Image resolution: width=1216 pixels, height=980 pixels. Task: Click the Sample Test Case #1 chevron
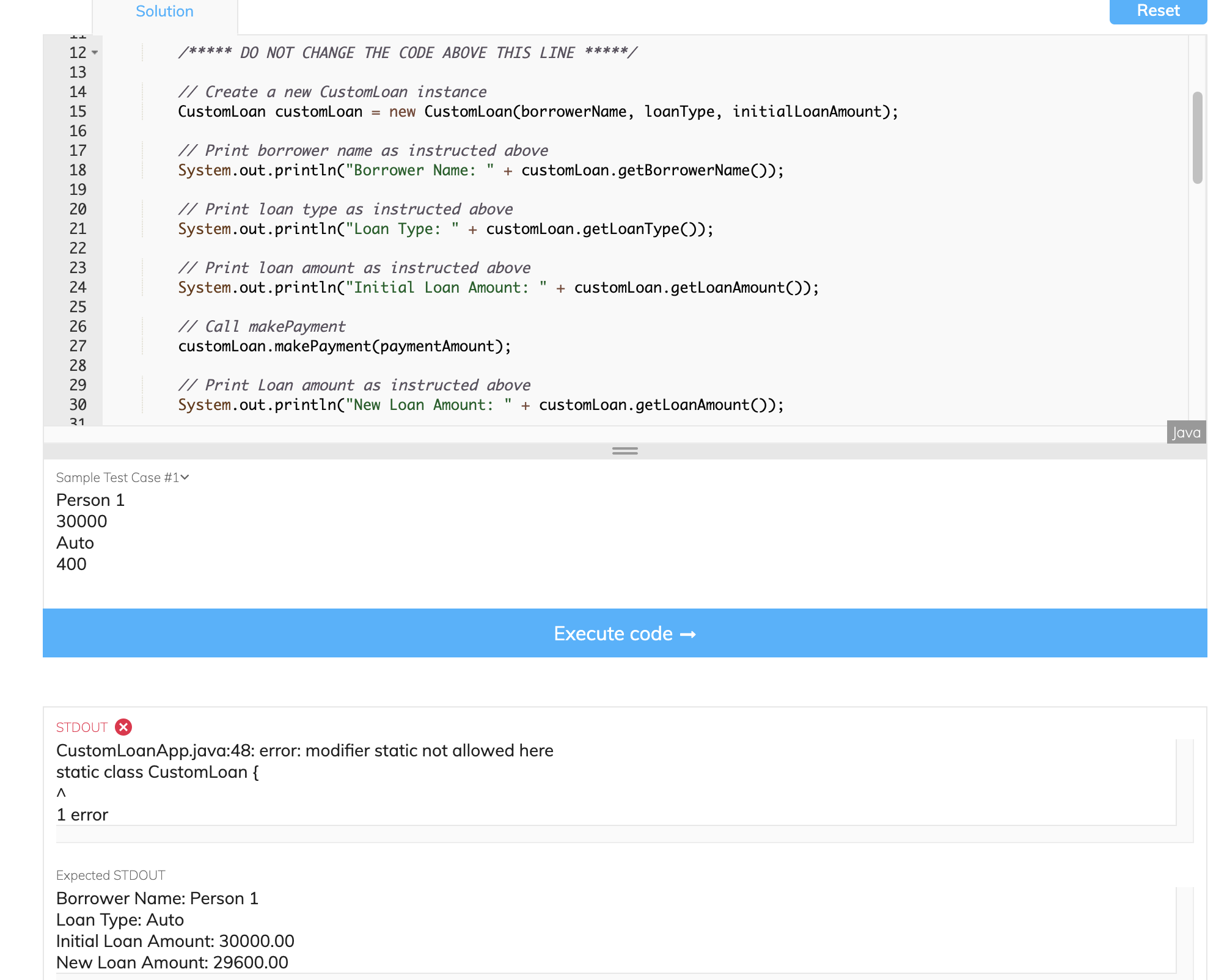click(x=185, y=477)
